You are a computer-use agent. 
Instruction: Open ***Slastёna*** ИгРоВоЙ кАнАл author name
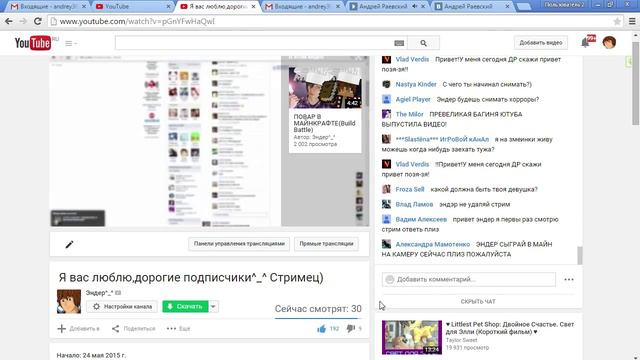coord(442,139)
